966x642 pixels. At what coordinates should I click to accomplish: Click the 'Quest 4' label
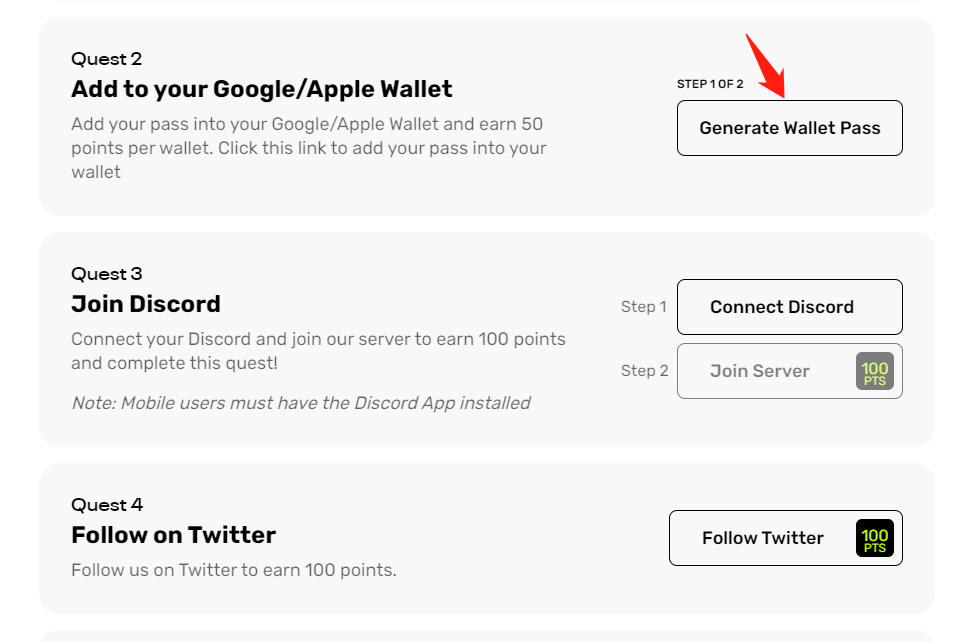[x=107, y=505]
